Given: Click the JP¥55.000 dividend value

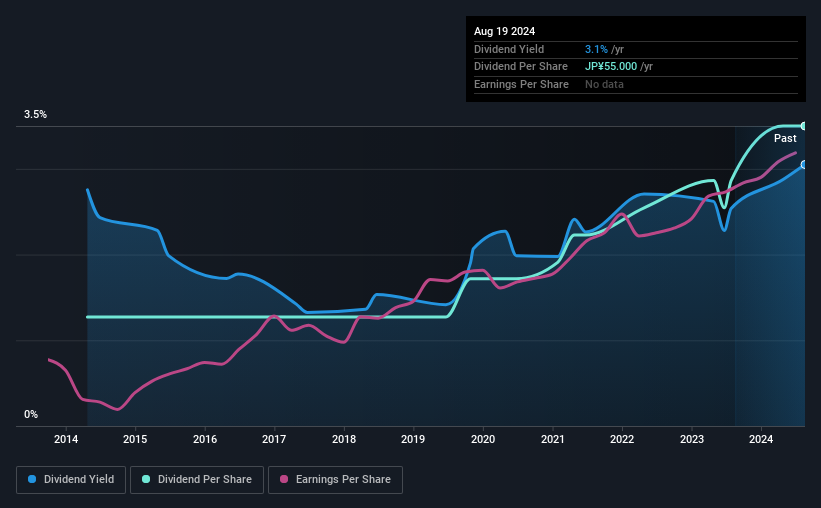Looking at the screenshot, I should pyautogui.click(x=611, y=67).
